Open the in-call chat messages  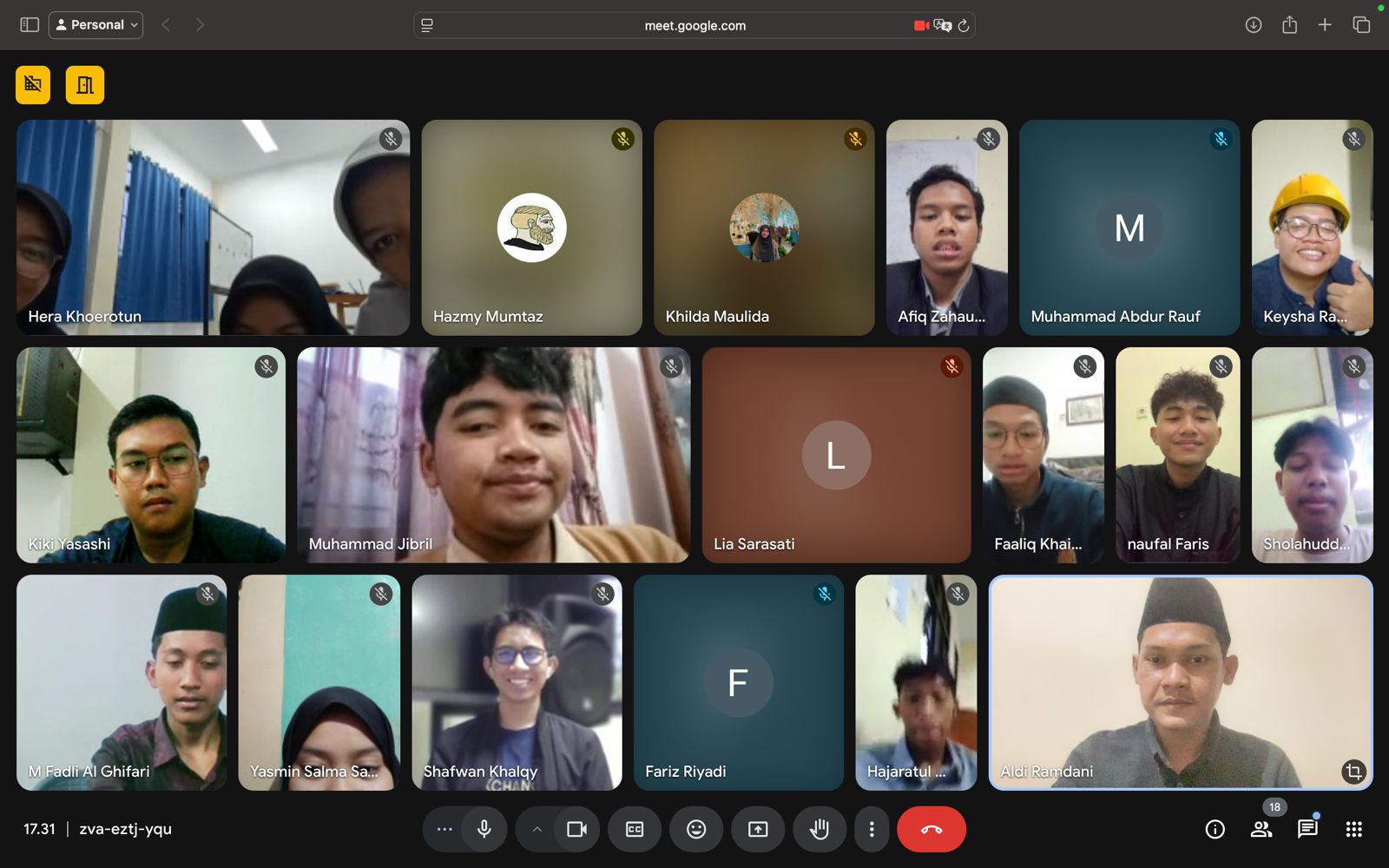1306,829
